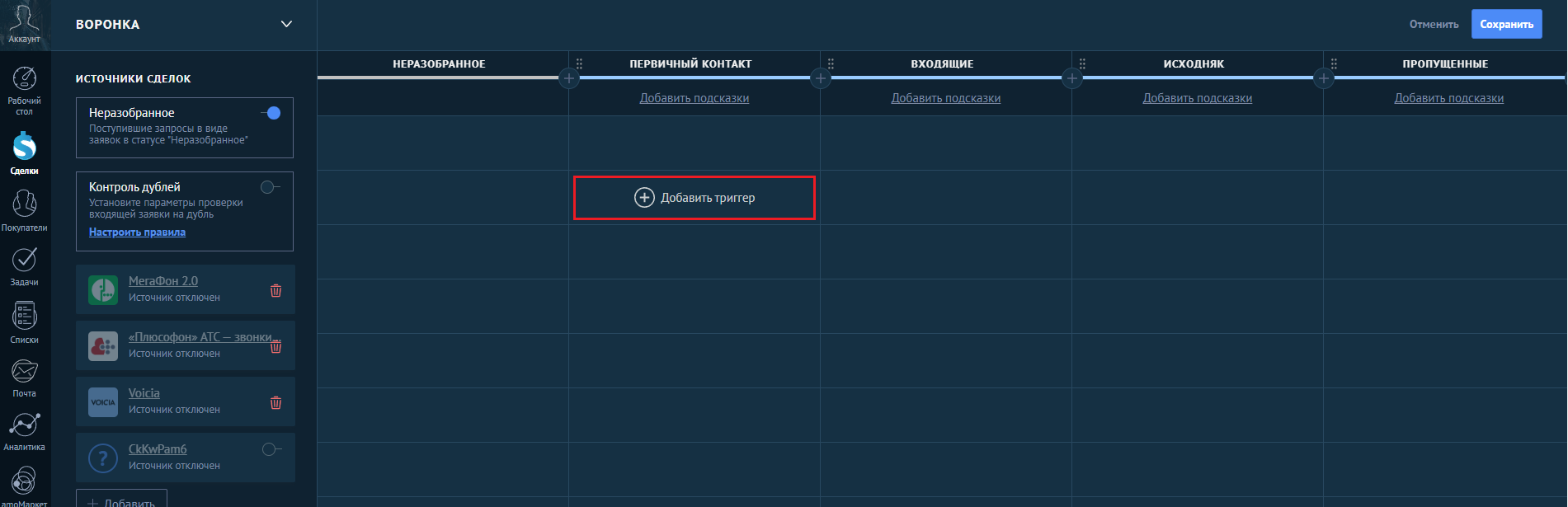Expand the ВОРОНКА dropdown chevron
The width and height of the screenshot is (1568, 507).
coord(286,24)
